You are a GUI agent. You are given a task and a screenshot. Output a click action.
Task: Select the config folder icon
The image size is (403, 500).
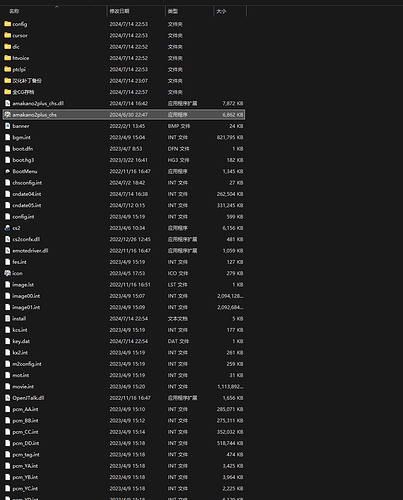pos(8,24)
